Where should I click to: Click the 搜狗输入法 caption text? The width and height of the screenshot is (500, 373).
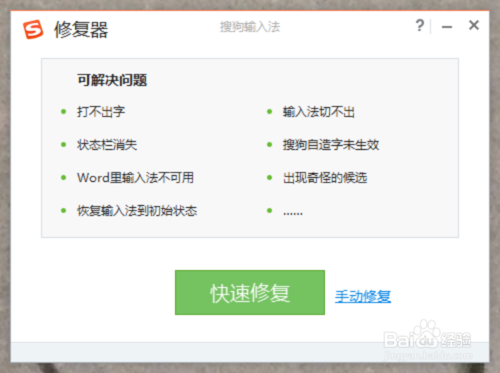coord(250,27)
